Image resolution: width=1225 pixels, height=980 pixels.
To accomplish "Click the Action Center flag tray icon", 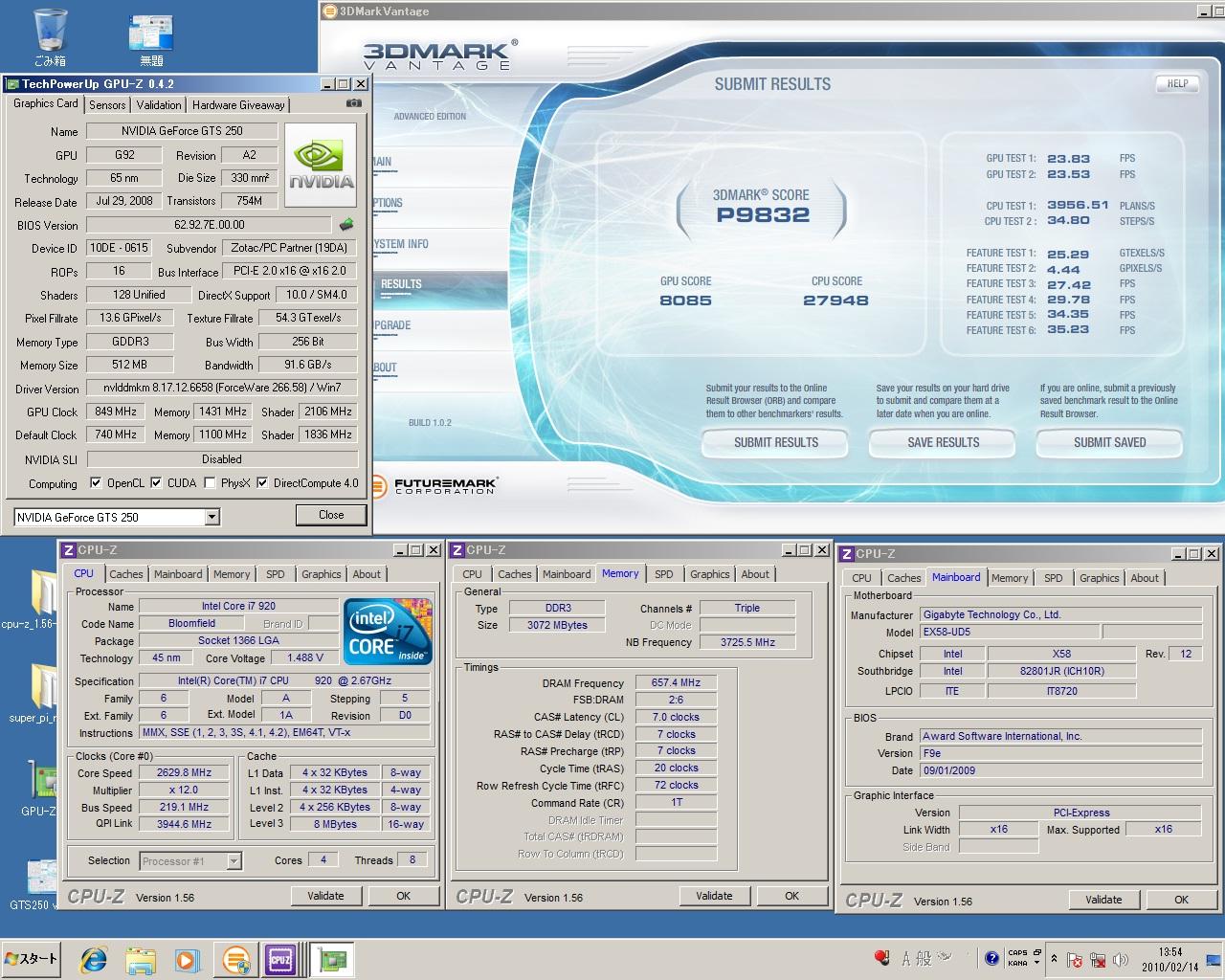I will click(1075, 960).
